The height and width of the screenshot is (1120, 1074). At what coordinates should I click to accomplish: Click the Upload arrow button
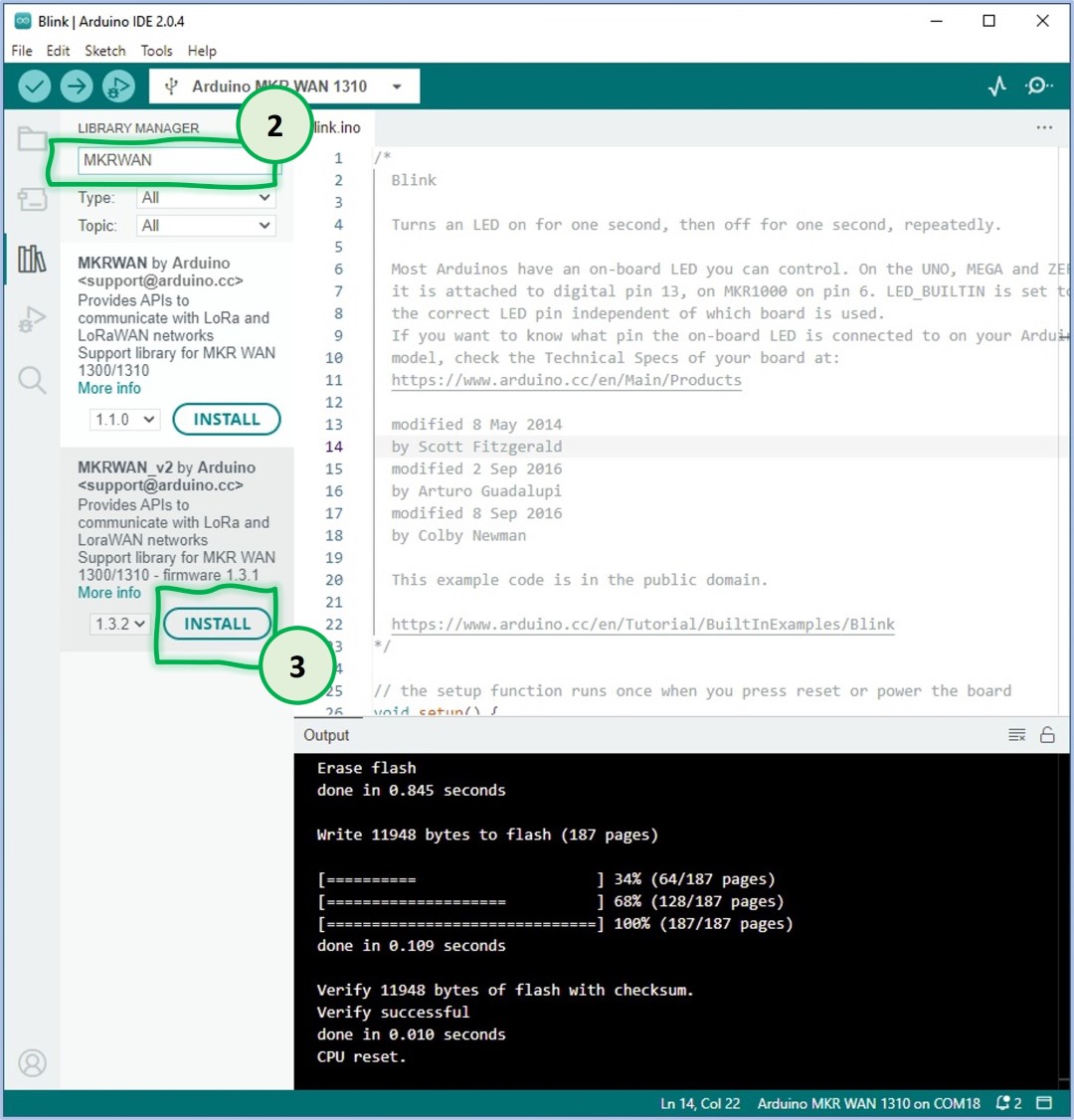tap(77, 87)
